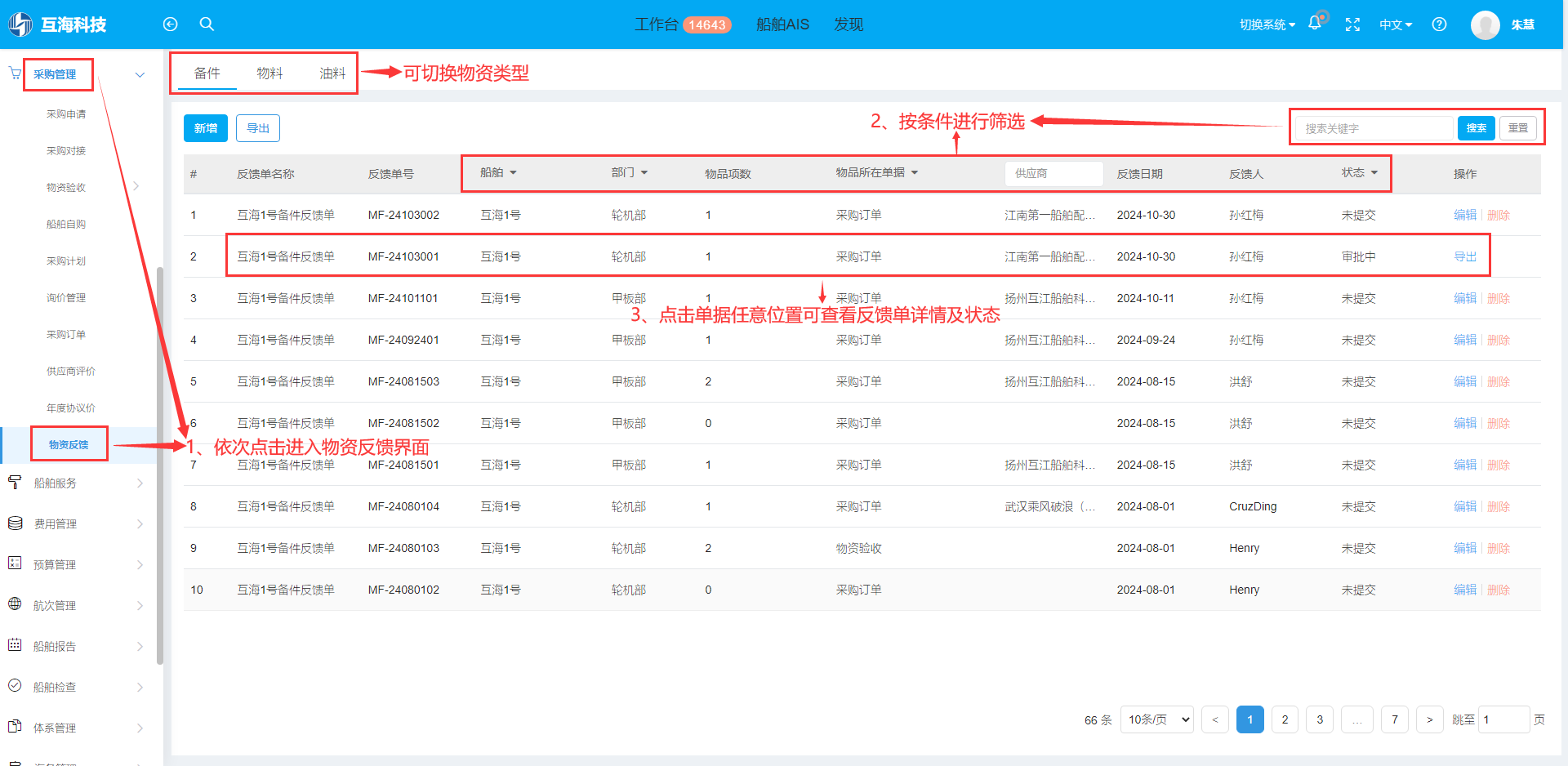Open 采购申请 in sidebar
This screenshot has width=1568, height=766.
coord(66,114)
